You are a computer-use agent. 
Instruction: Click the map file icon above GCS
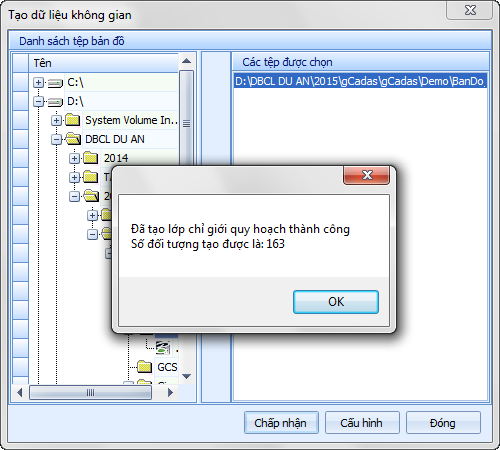tap(163, 347)
